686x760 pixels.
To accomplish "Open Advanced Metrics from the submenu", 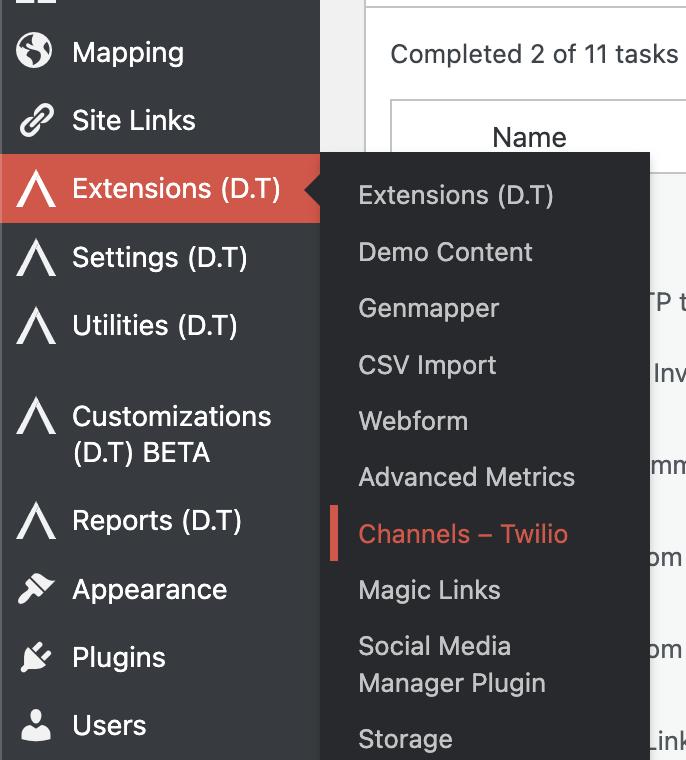I will click(x=466, y=477).
